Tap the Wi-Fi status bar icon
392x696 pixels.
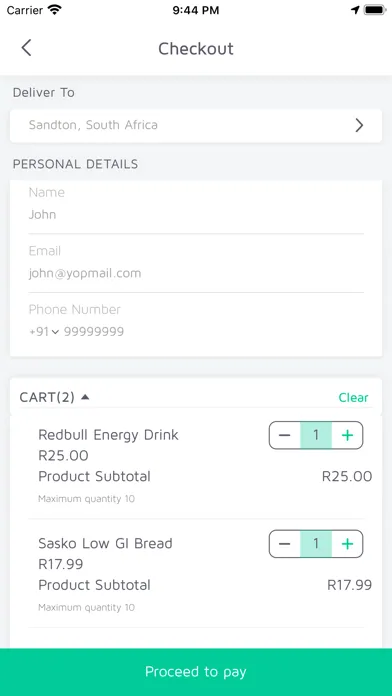pyautogui.click(x=55, y=10)
